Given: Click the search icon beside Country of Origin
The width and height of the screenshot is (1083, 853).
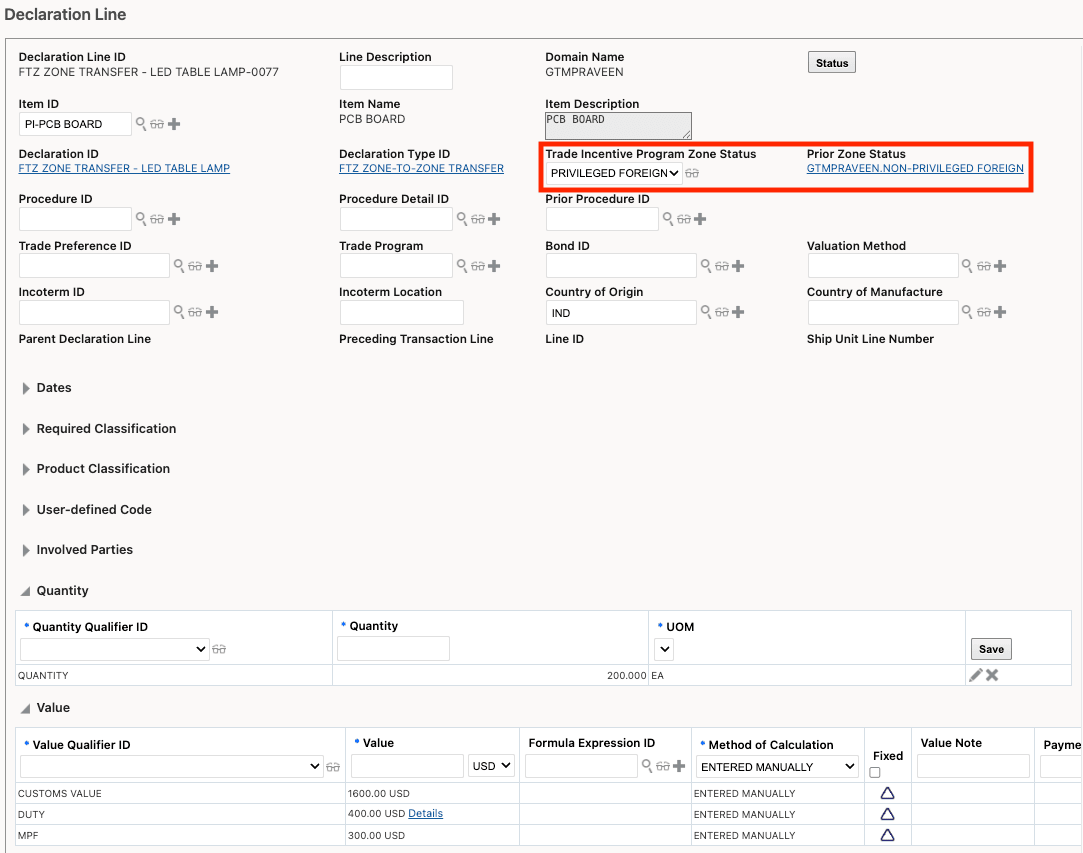Looking at the screenshot, I should [706, 312].
